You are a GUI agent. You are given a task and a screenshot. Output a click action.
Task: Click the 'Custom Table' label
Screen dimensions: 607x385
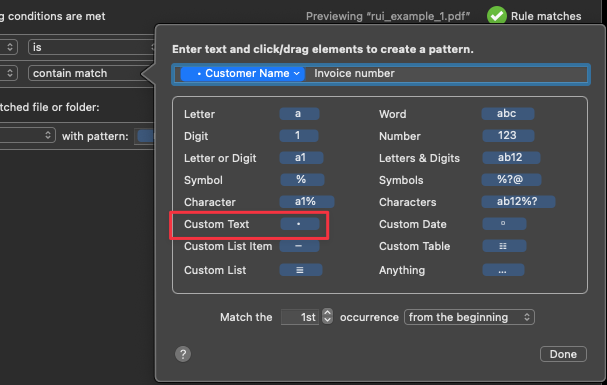pos(415,246)
